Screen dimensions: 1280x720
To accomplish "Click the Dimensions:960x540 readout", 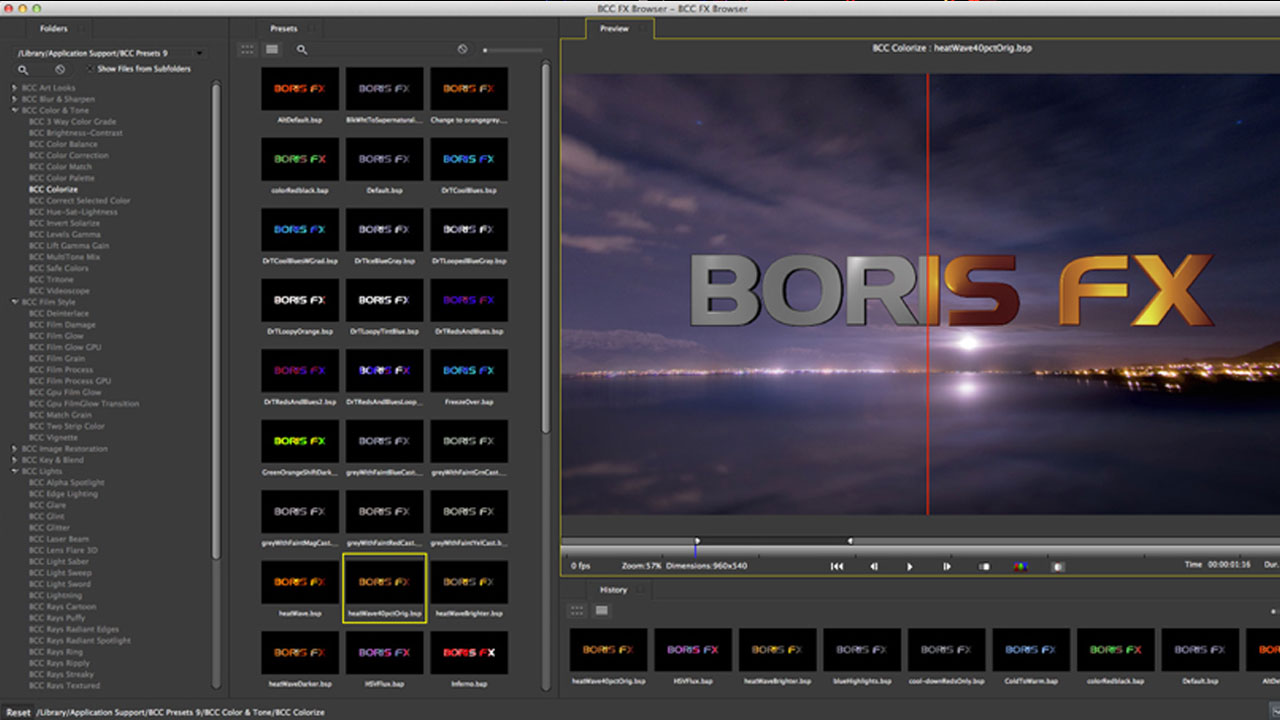I will (x=706, y=566).
